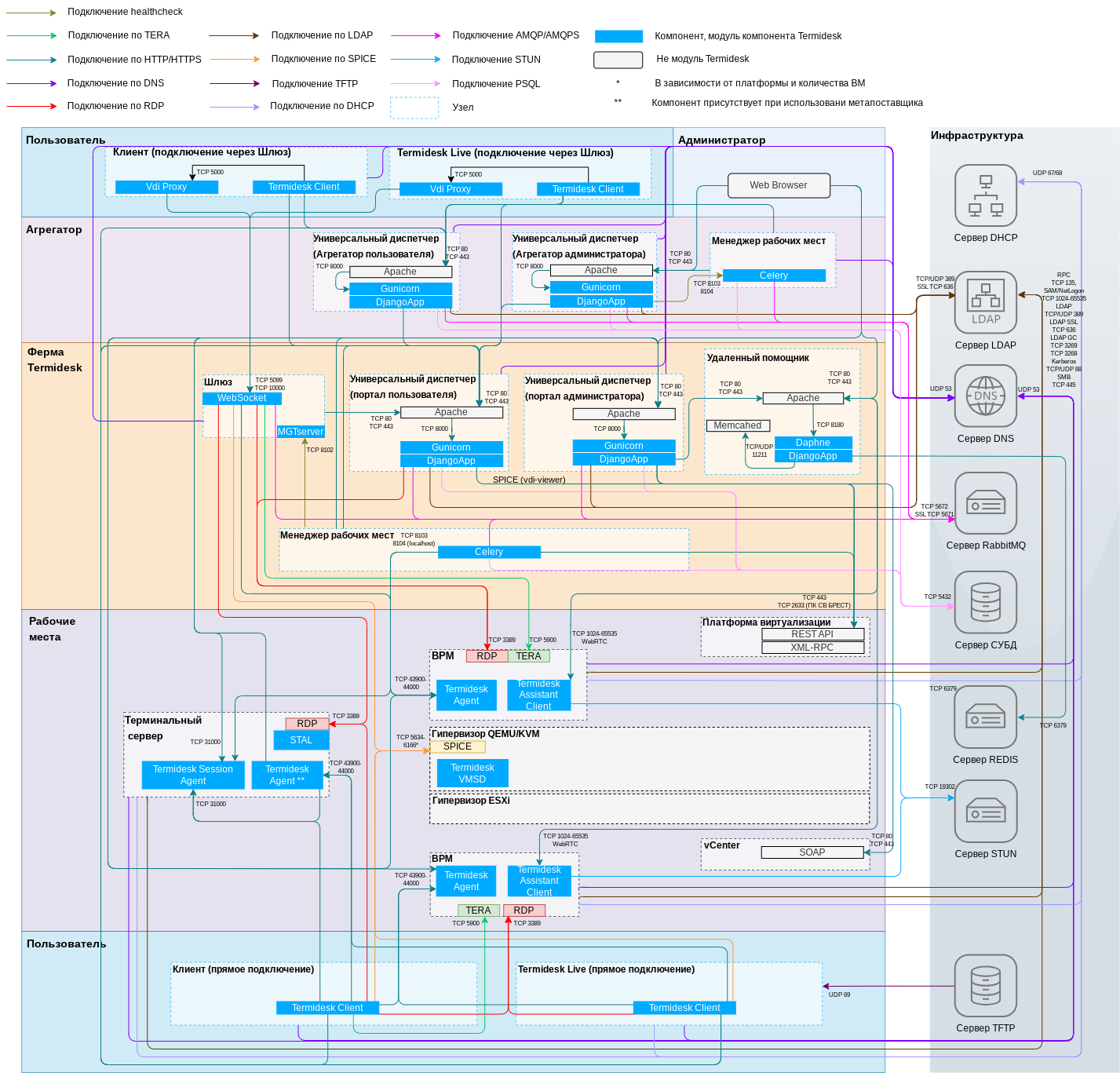Click the 'Платформа виртуализации' label
Viewport: 1120px width, 1073px height.
[x=767, y=622]
